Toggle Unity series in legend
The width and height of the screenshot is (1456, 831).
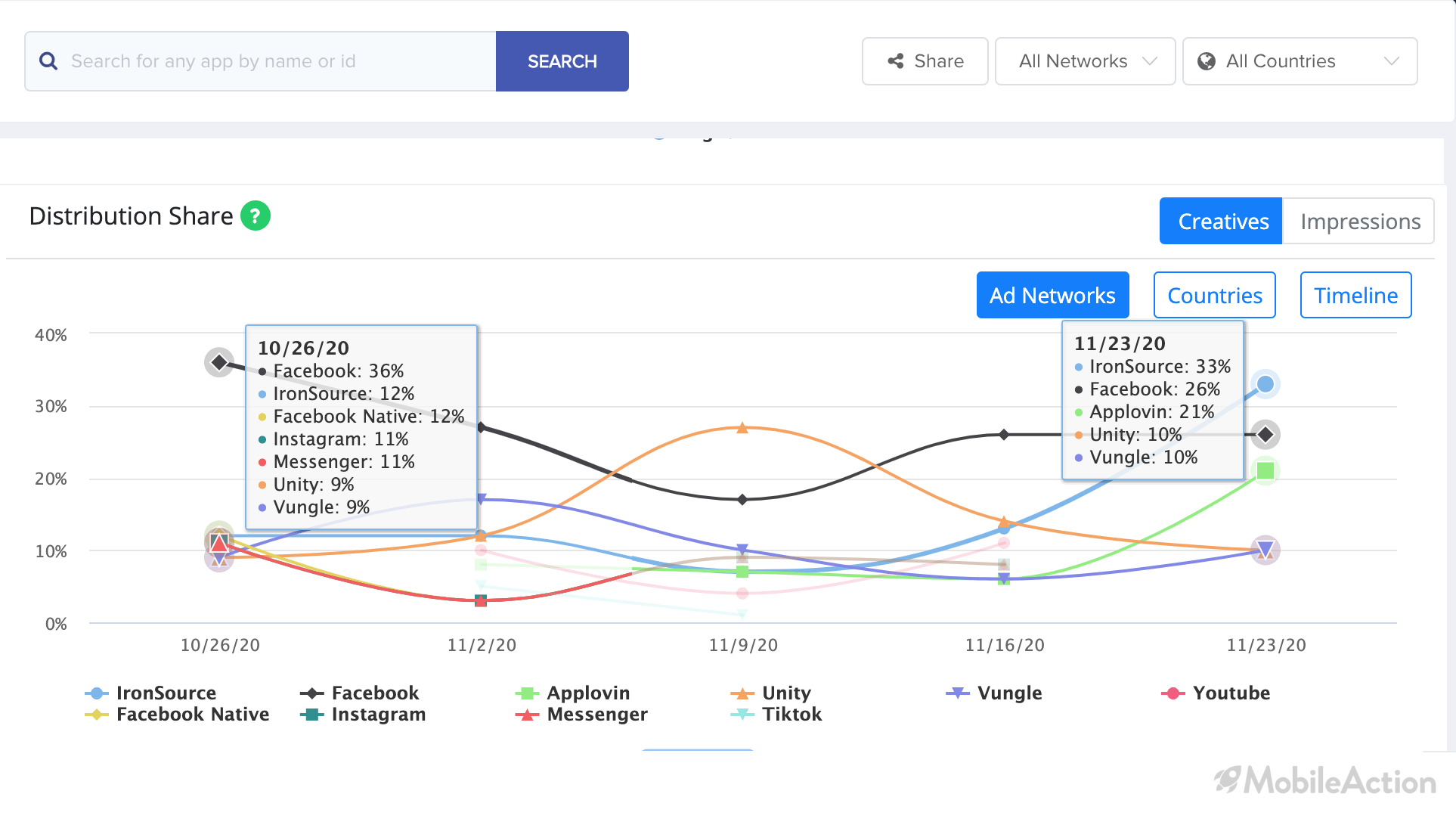point(770,693)
